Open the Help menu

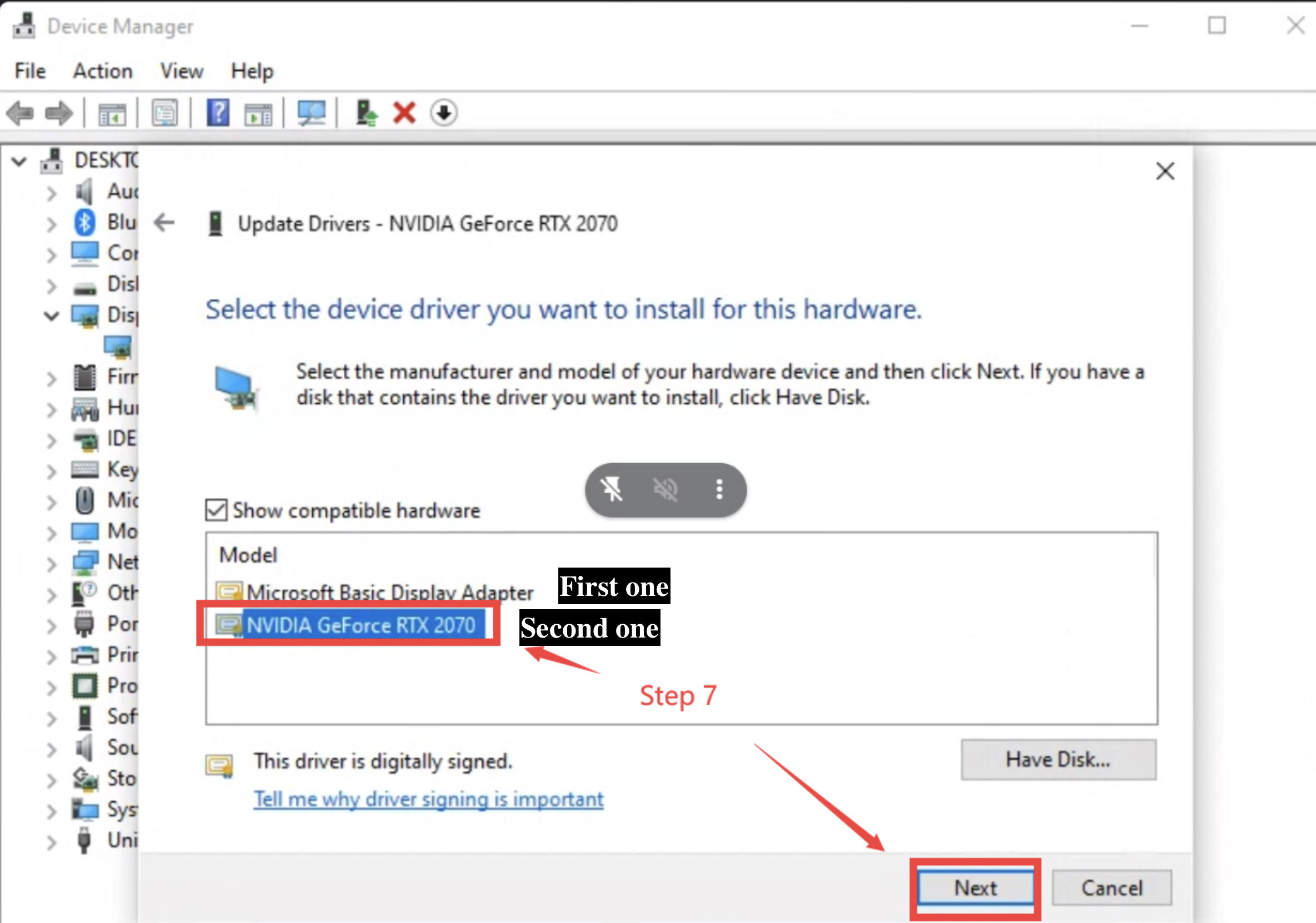coord(252,71)
